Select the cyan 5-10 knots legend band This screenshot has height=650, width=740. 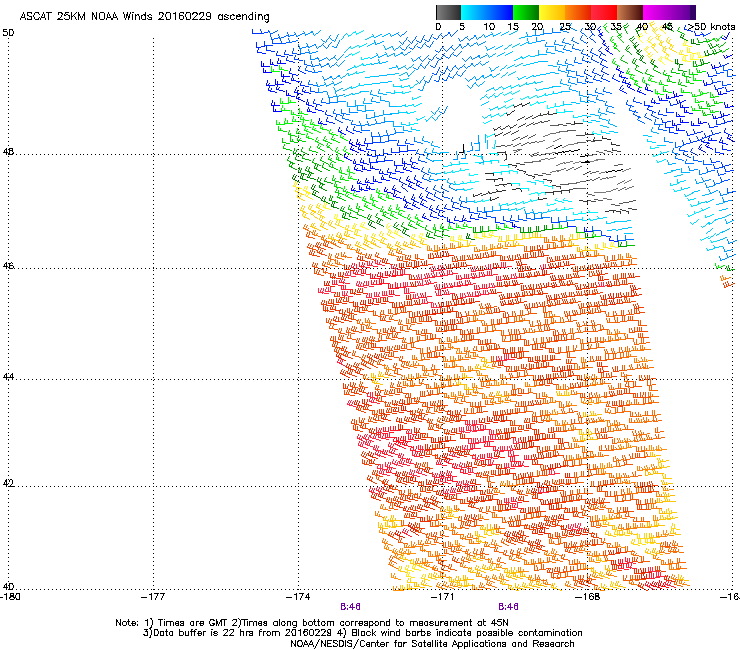(474, 12)
